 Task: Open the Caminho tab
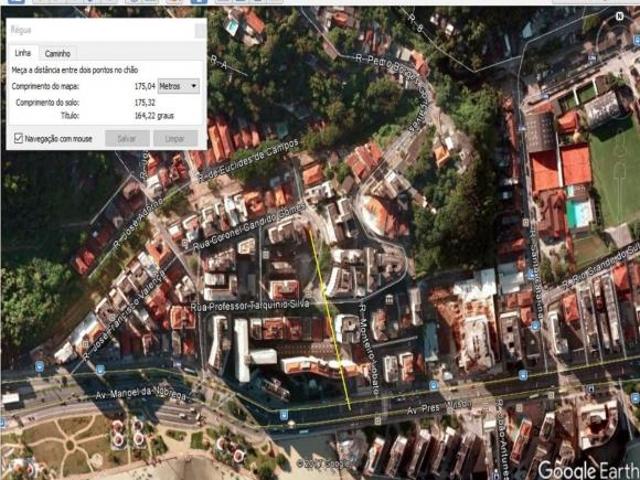pos(57,53)
